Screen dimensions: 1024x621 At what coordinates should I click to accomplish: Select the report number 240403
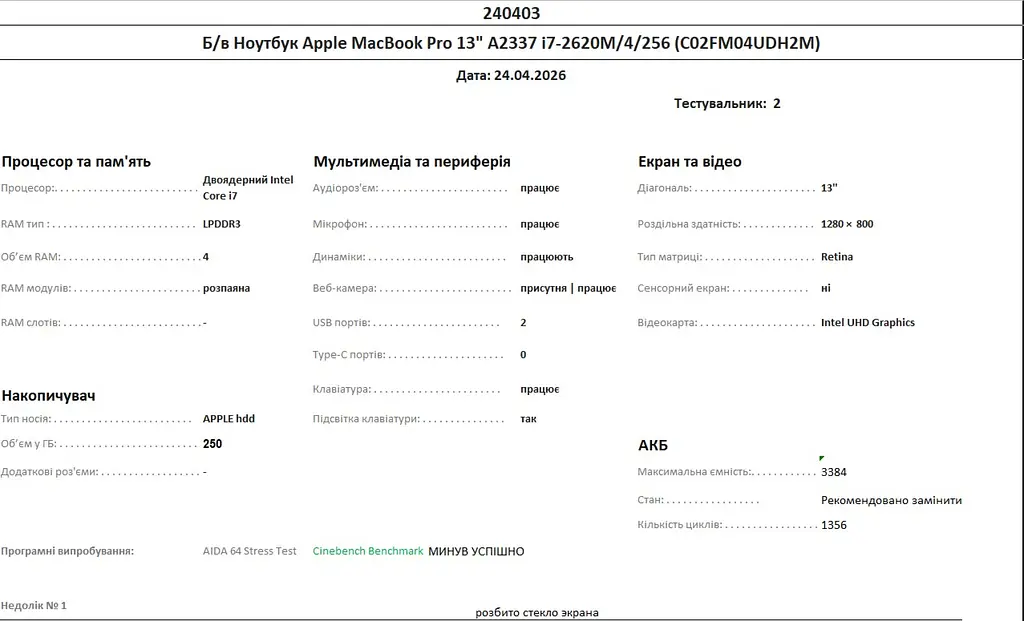coord(511,13)
